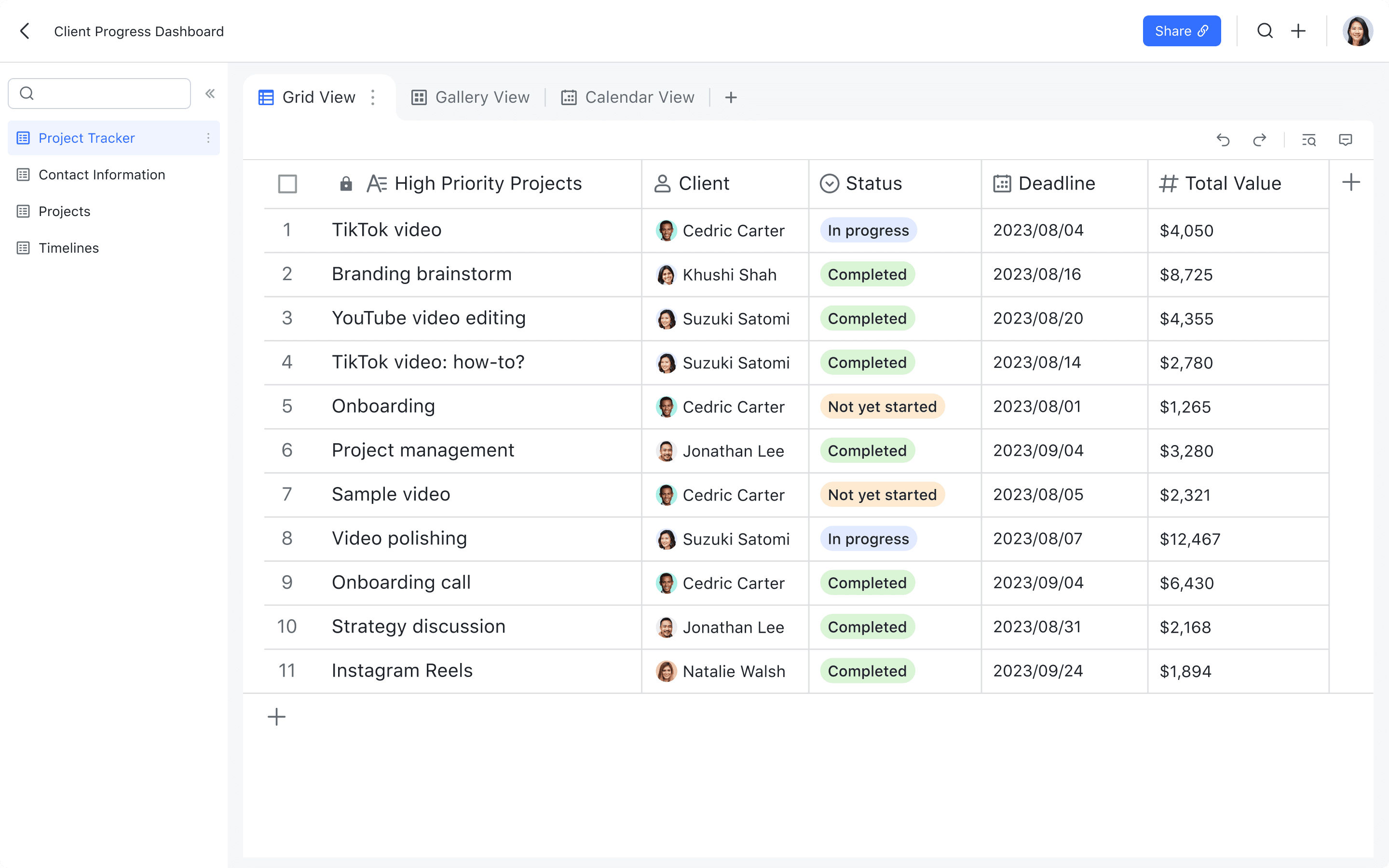Click the Share button
1389x868 pixels.
pyautogui.click(x=1181, y=31)
